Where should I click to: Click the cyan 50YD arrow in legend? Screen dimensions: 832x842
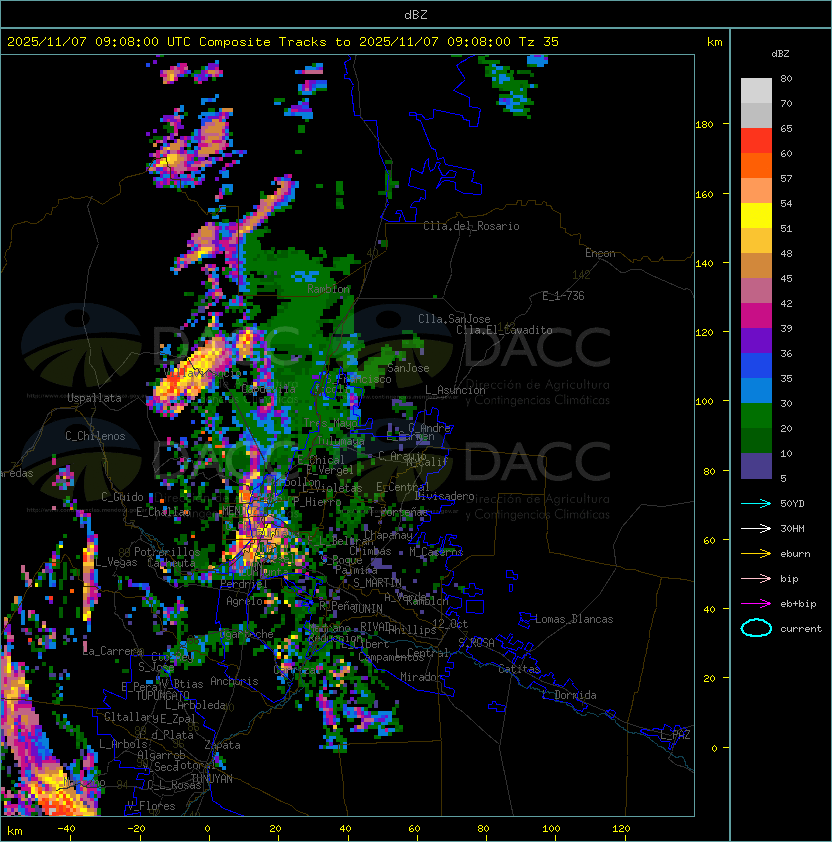coord(756,503)
